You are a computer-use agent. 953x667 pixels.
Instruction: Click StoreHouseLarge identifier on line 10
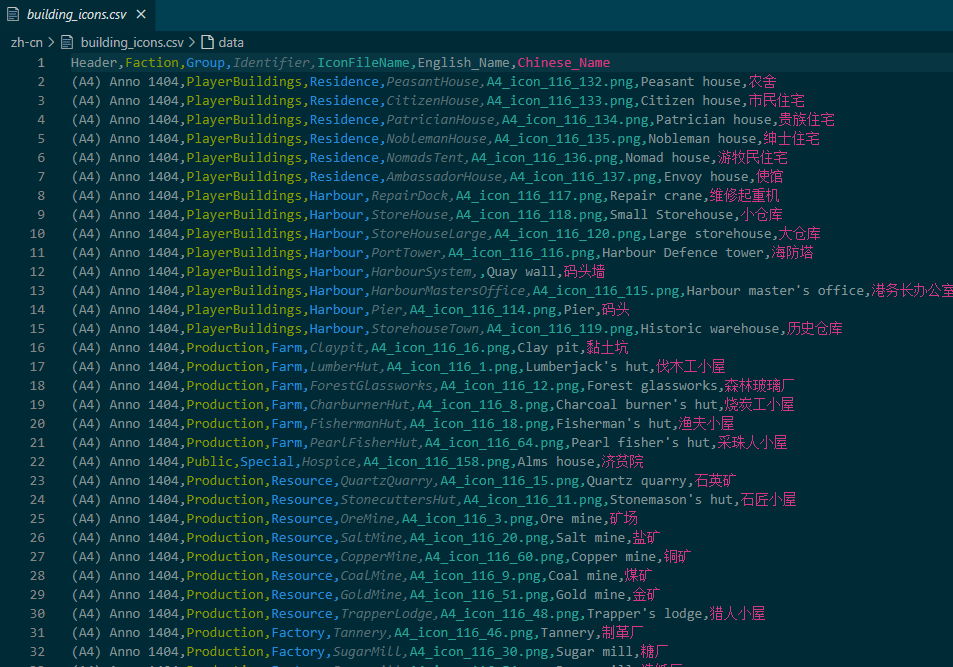[x=429, y=234]
